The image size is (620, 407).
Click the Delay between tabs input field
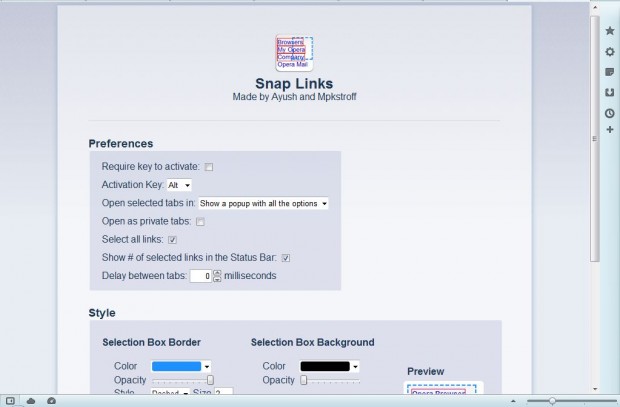tap(201, 276)
